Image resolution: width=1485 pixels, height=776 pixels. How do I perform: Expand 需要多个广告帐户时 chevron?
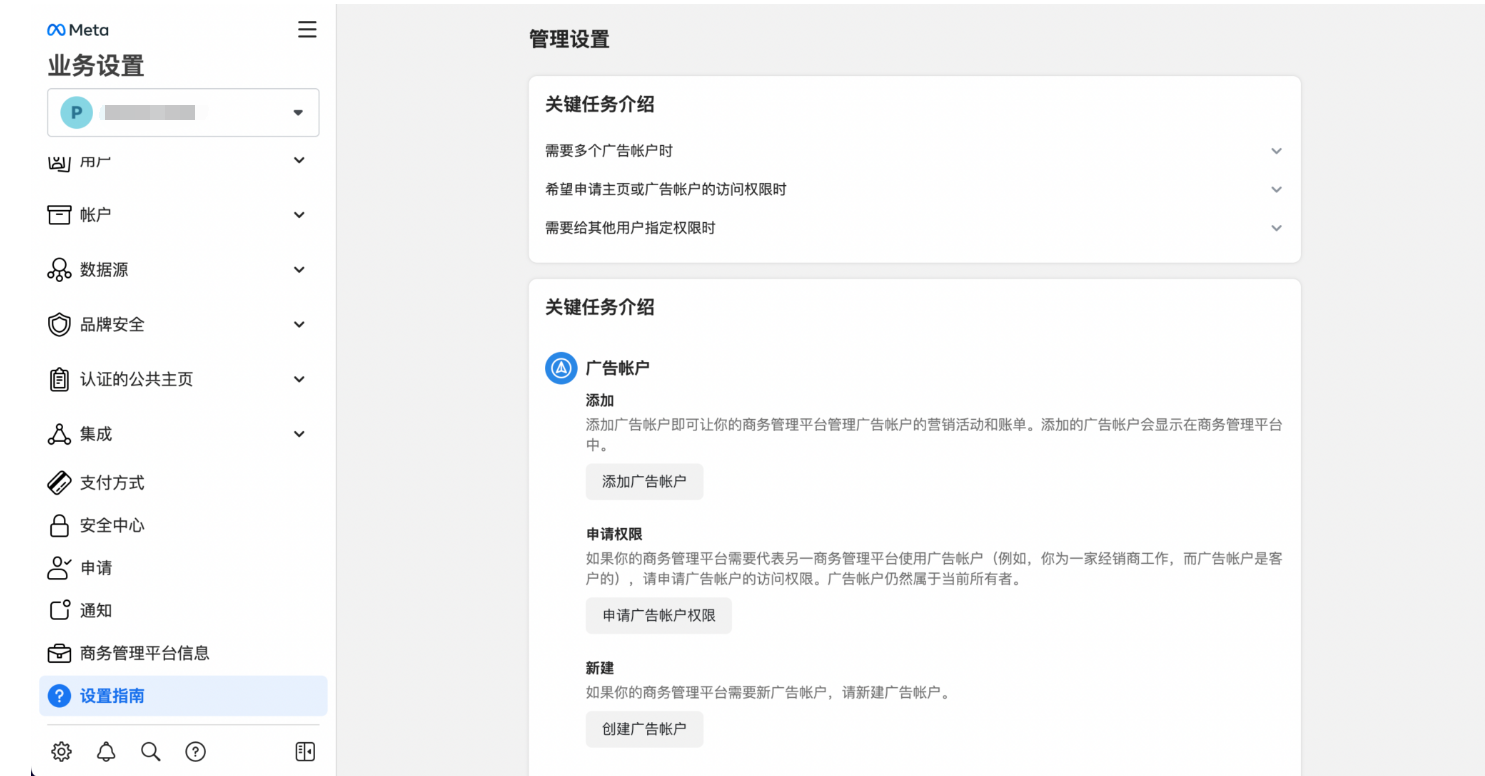pos(1276,151)
